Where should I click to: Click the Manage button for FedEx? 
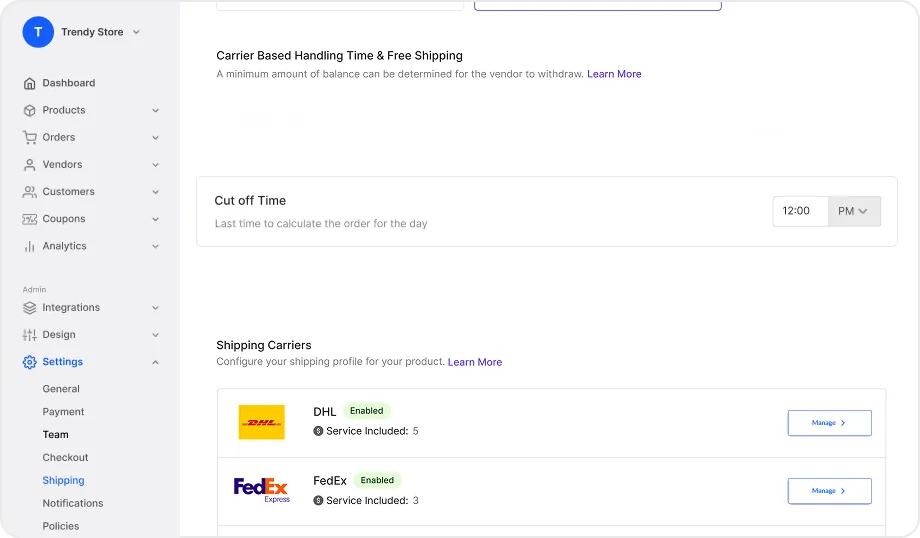[830, 491]
